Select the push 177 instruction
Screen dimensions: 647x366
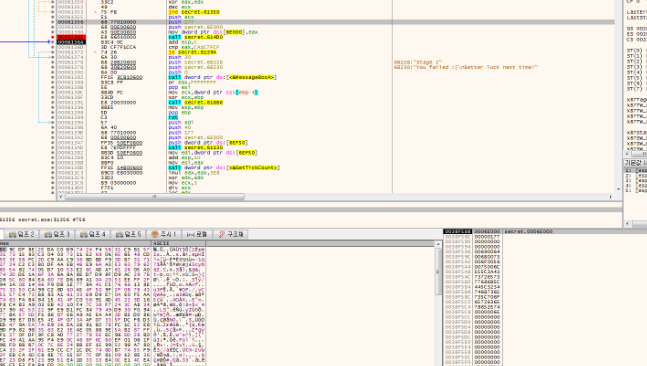click(181, 22)
